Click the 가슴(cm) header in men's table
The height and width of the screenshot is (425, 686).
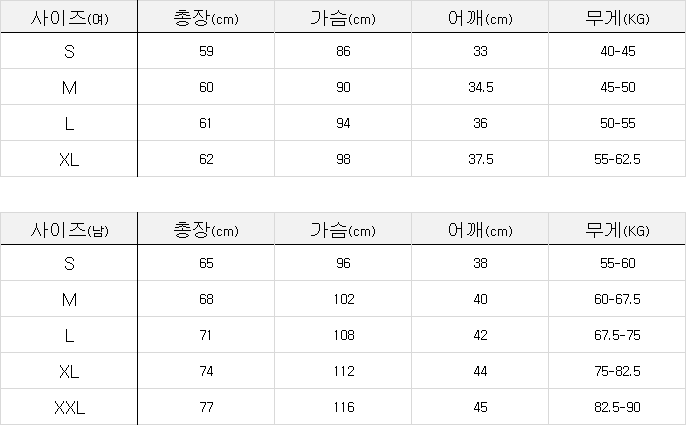click(344, 231)
